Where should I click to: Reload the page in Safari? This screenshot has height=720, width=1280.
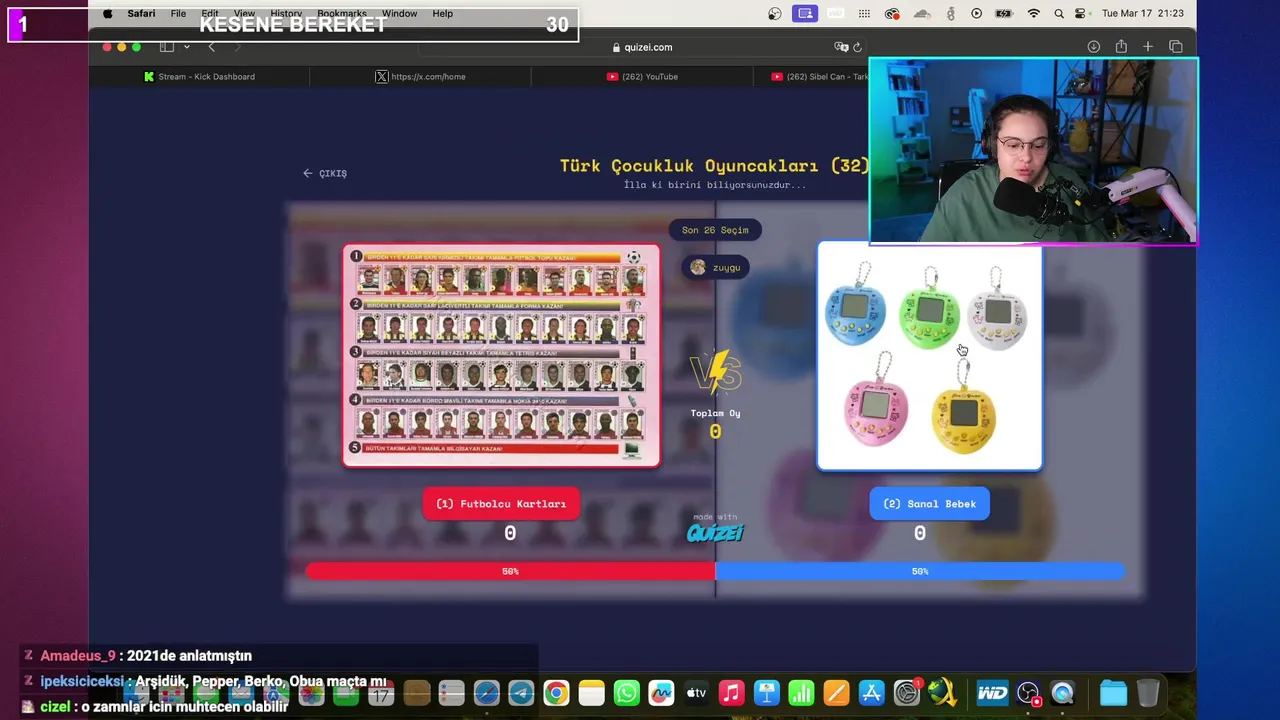pos(857,47)
